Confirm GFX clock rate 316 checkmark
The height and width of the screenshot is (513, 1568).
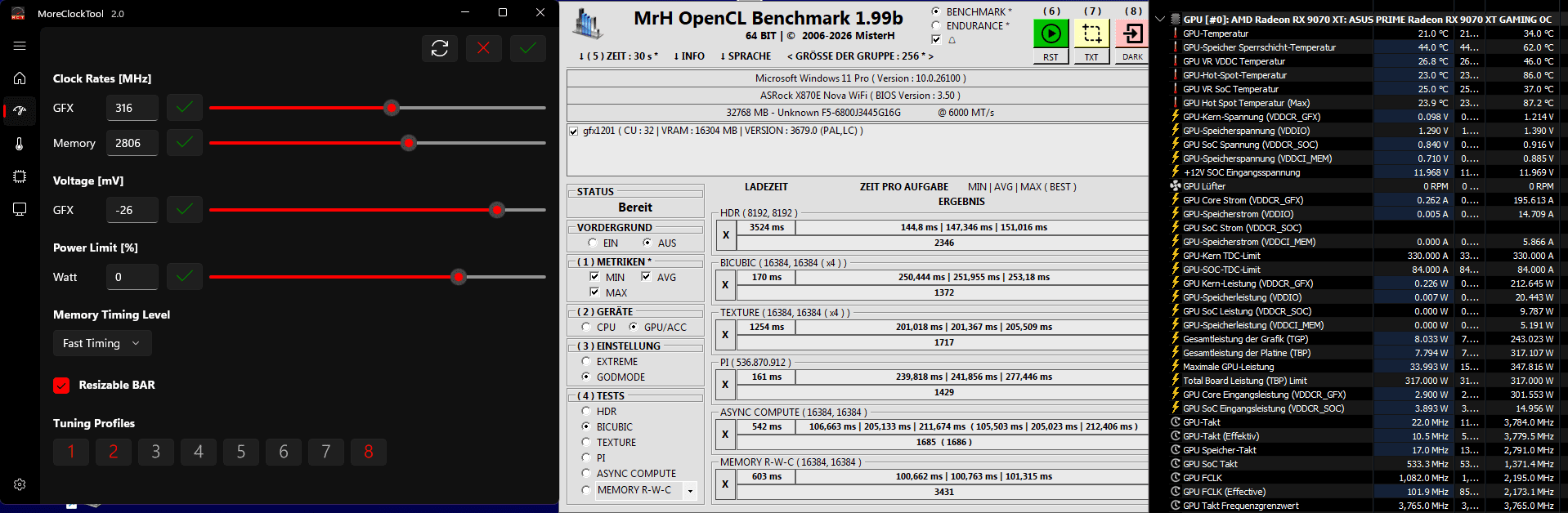(185, 108)
